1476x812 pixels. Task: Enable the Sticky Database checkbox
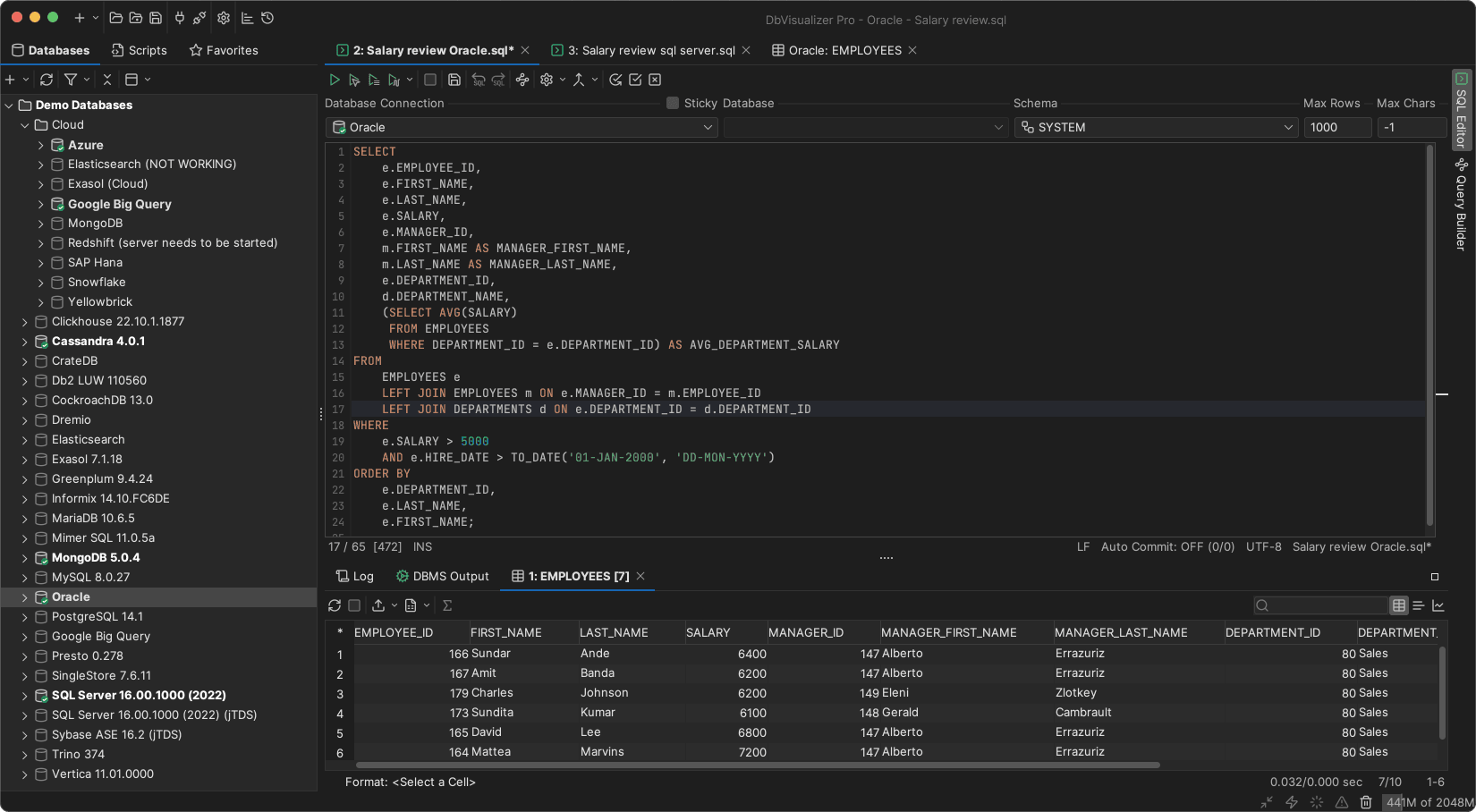pyautogui.click(x=671, y=103)
